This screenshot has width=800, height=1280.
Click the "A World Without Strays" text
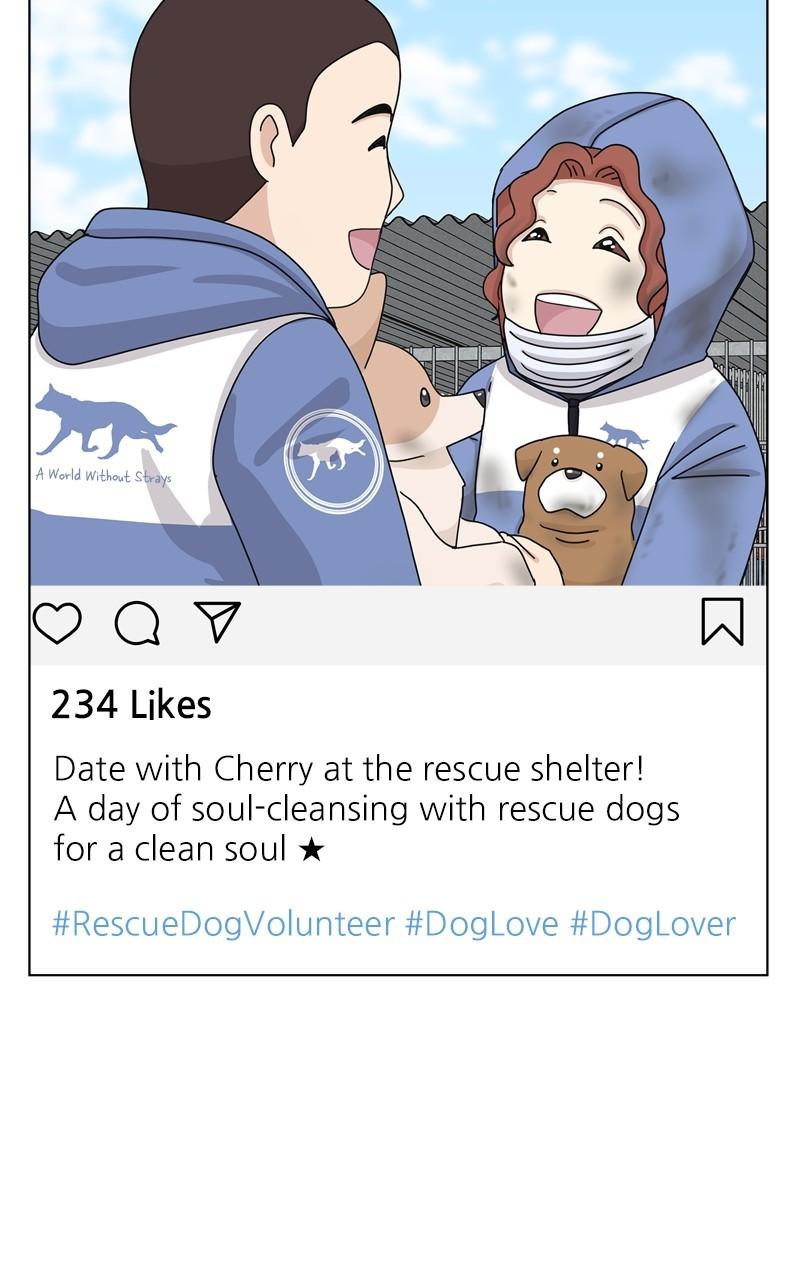point(103,476)
